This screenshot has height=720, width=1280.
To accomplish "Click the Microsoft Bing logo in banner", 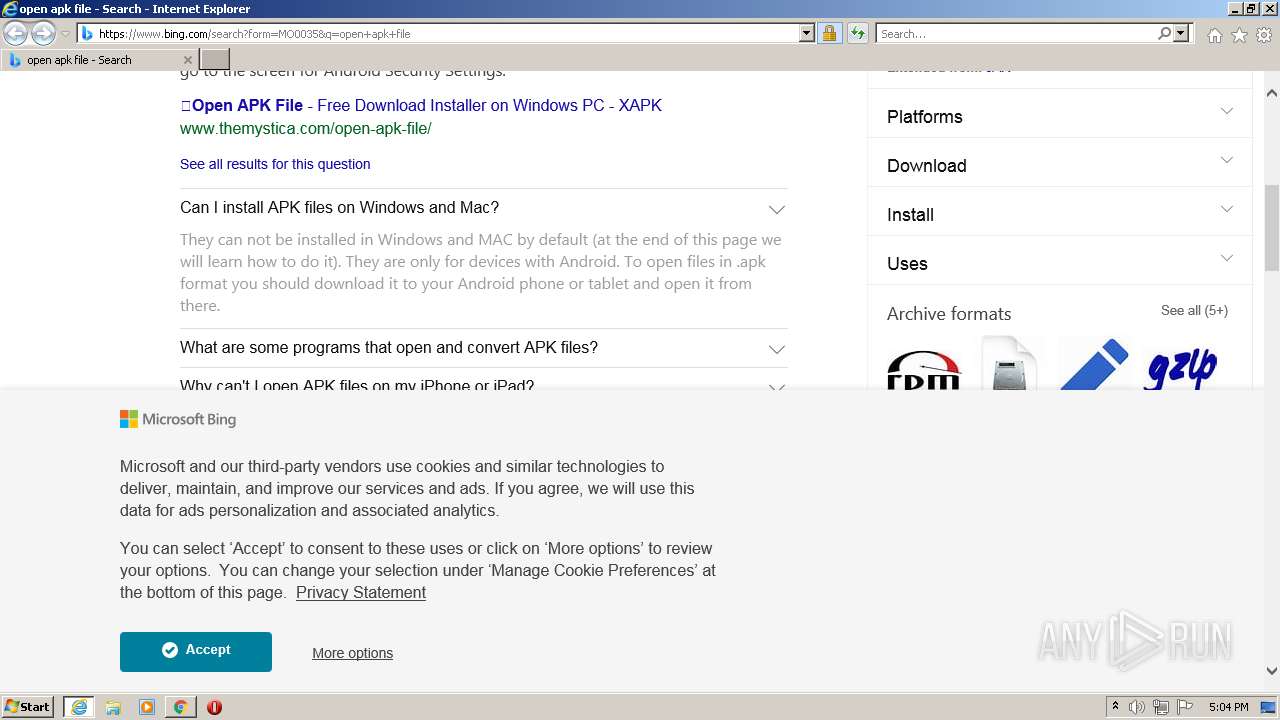I will 178,420.
